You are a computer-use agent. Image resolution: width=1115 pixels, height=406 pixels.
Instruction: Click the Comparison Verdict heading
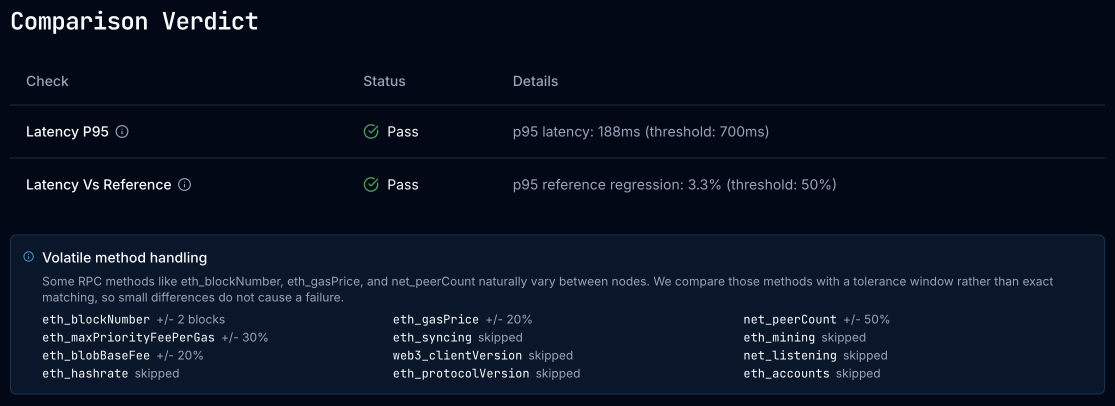tap(134, 21)
